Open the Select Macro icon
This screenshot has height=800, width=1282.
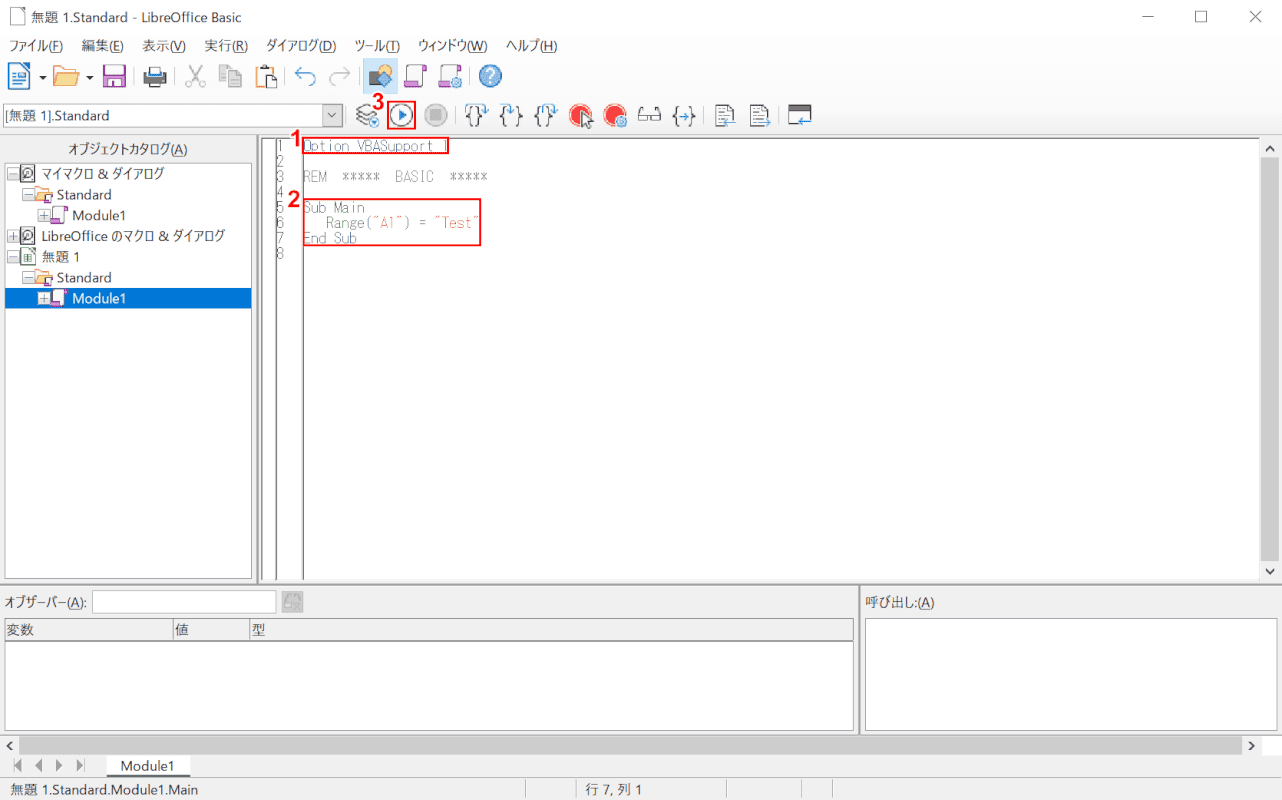pyautogui.click(x=415, y=76)
